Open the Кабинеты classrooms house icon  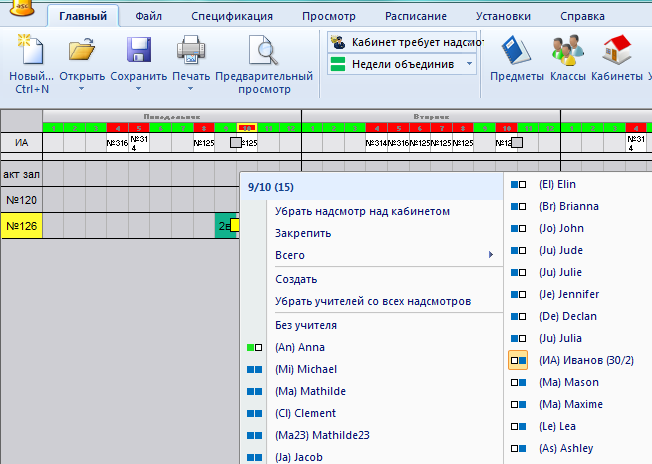point(616,50)
